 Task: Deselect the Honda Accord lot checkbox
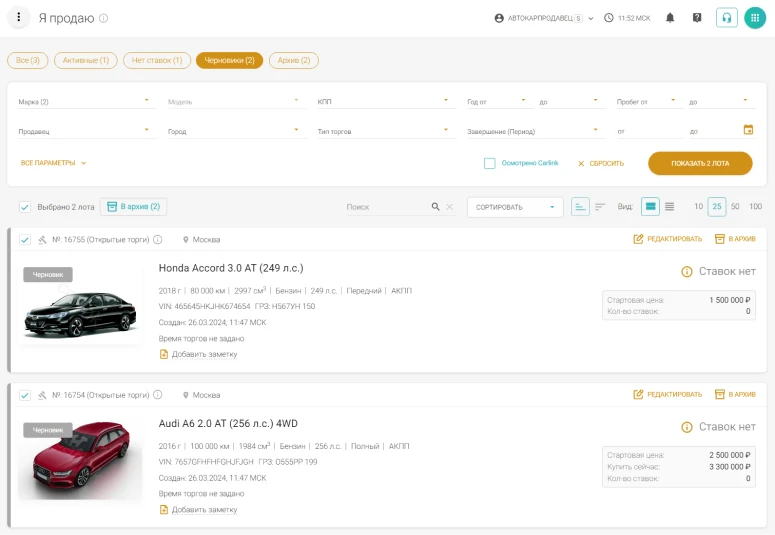(x=25, y=240)
